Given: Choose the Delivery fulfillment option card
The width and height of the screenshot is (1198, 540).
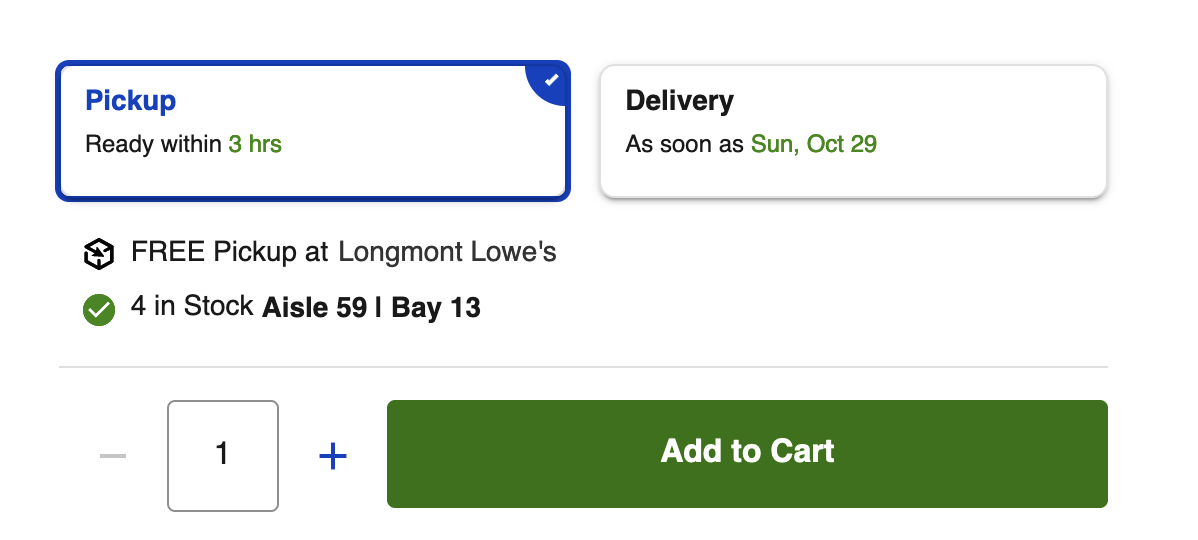Looking at the screenshot, I should [x=853, y=131].
